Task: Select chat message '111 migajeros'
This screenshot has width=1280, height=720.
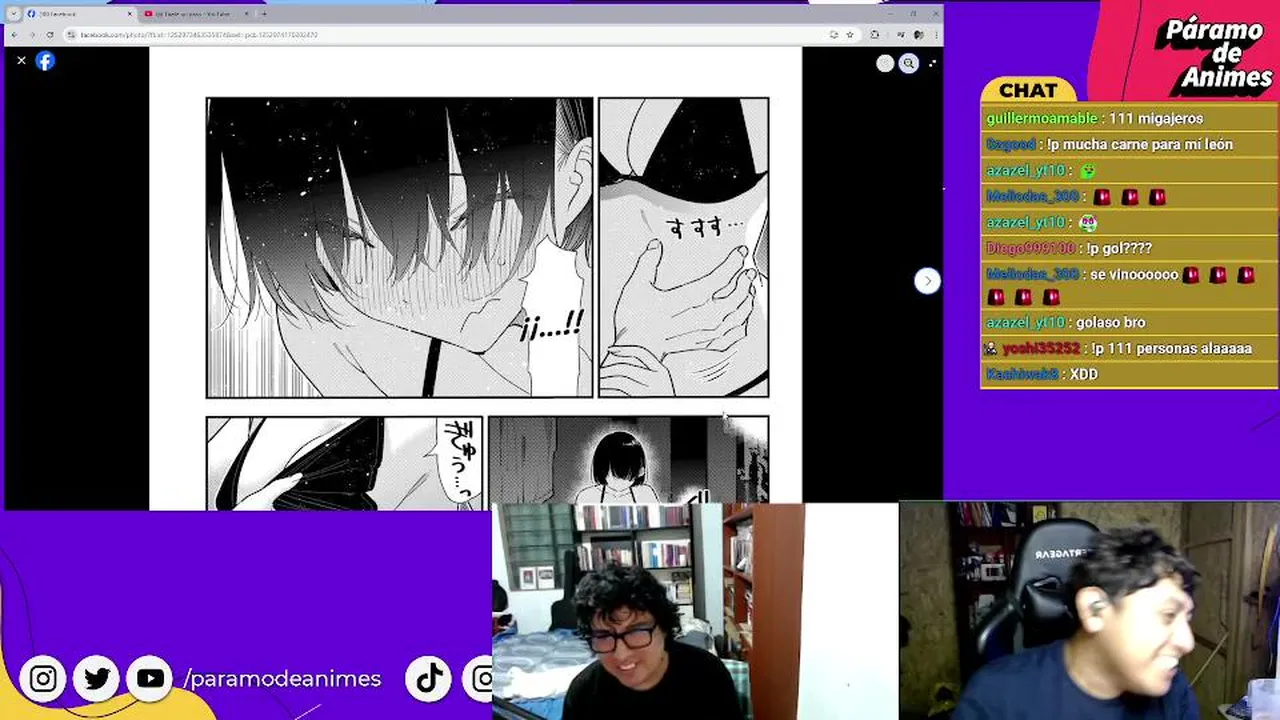Action: [1156, 118]
